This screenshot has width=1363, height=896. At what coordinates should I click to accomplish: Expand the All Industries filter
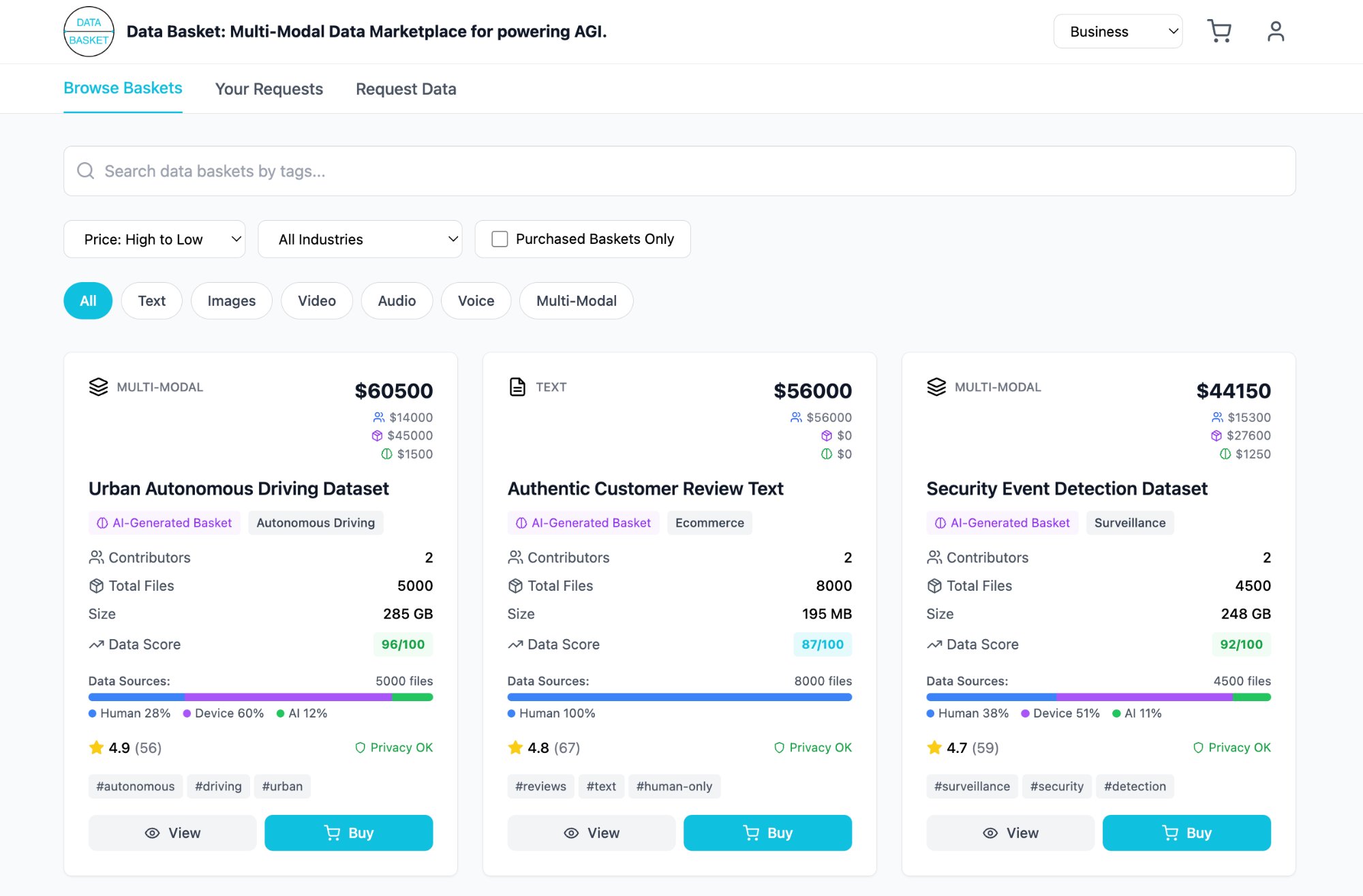tap(360, 238)
